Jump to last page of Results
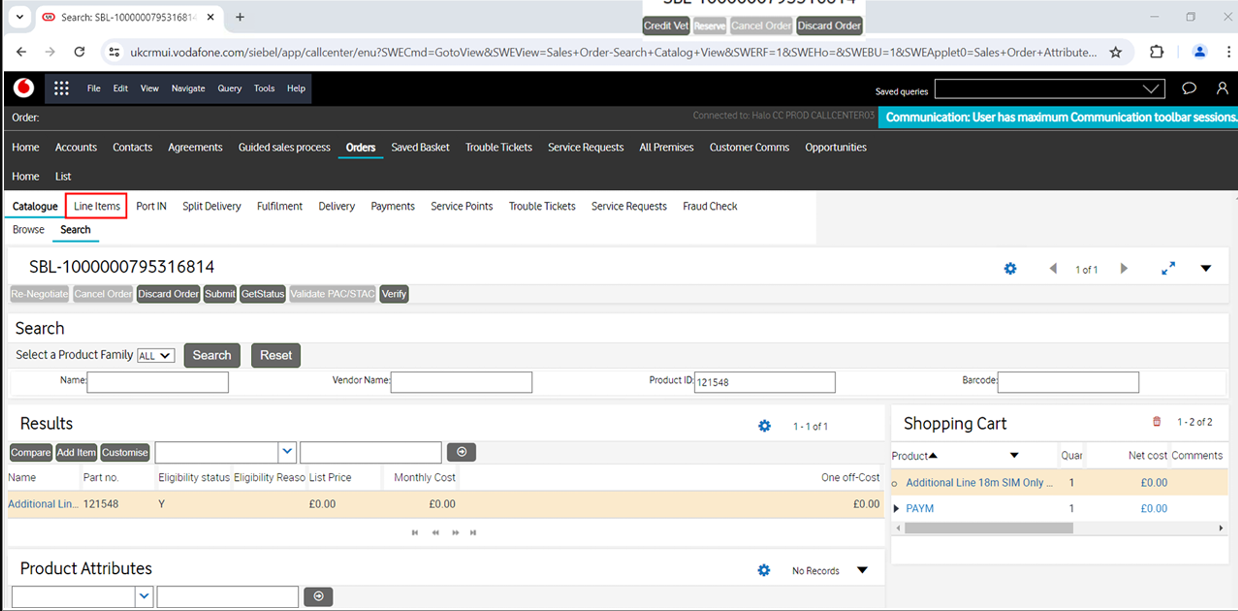1238x611 pixels. tap(473, 533)
